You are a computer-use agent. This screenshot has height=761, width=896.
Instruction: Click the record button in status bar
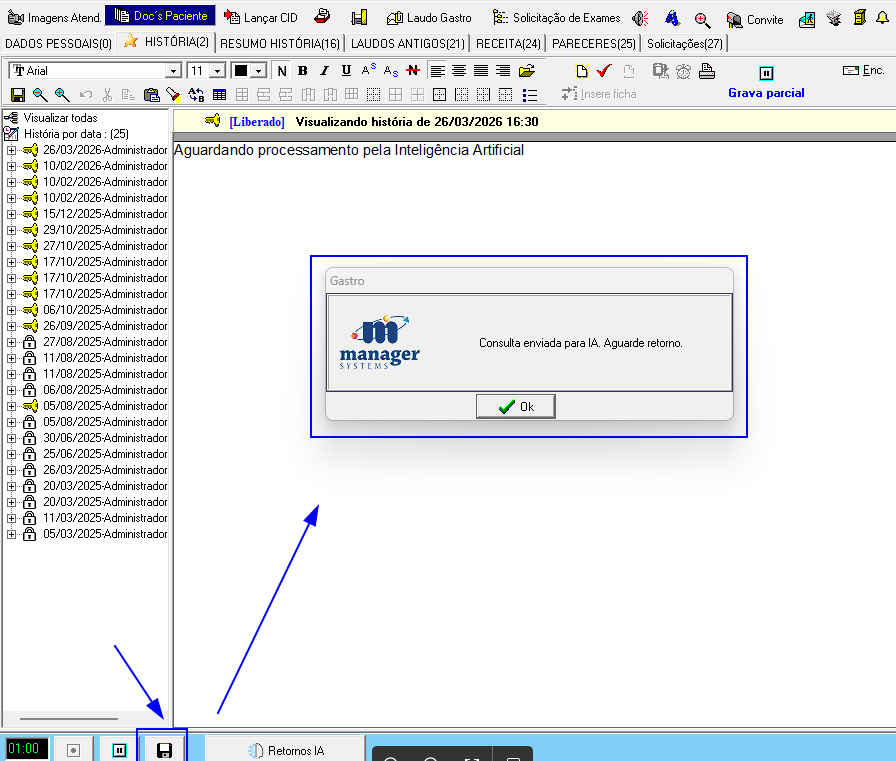pyautogui.click(x=73, y=750)
